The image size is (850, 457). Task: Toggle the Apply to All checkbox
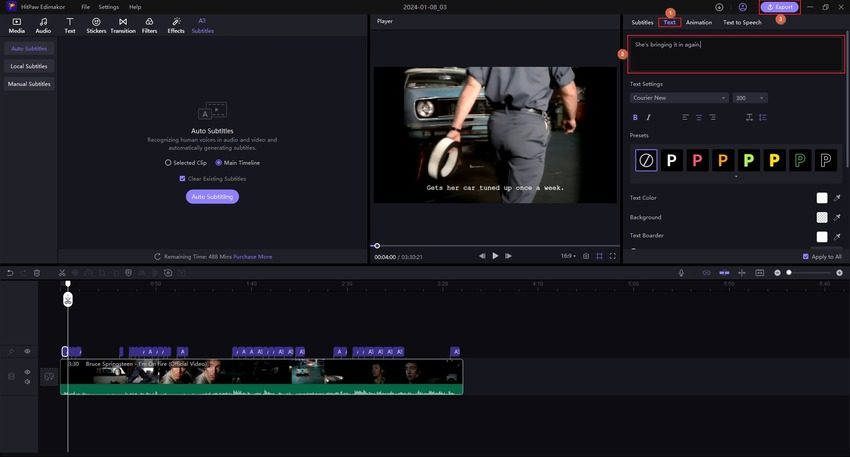pyautogui.click(x=806, y=256)
